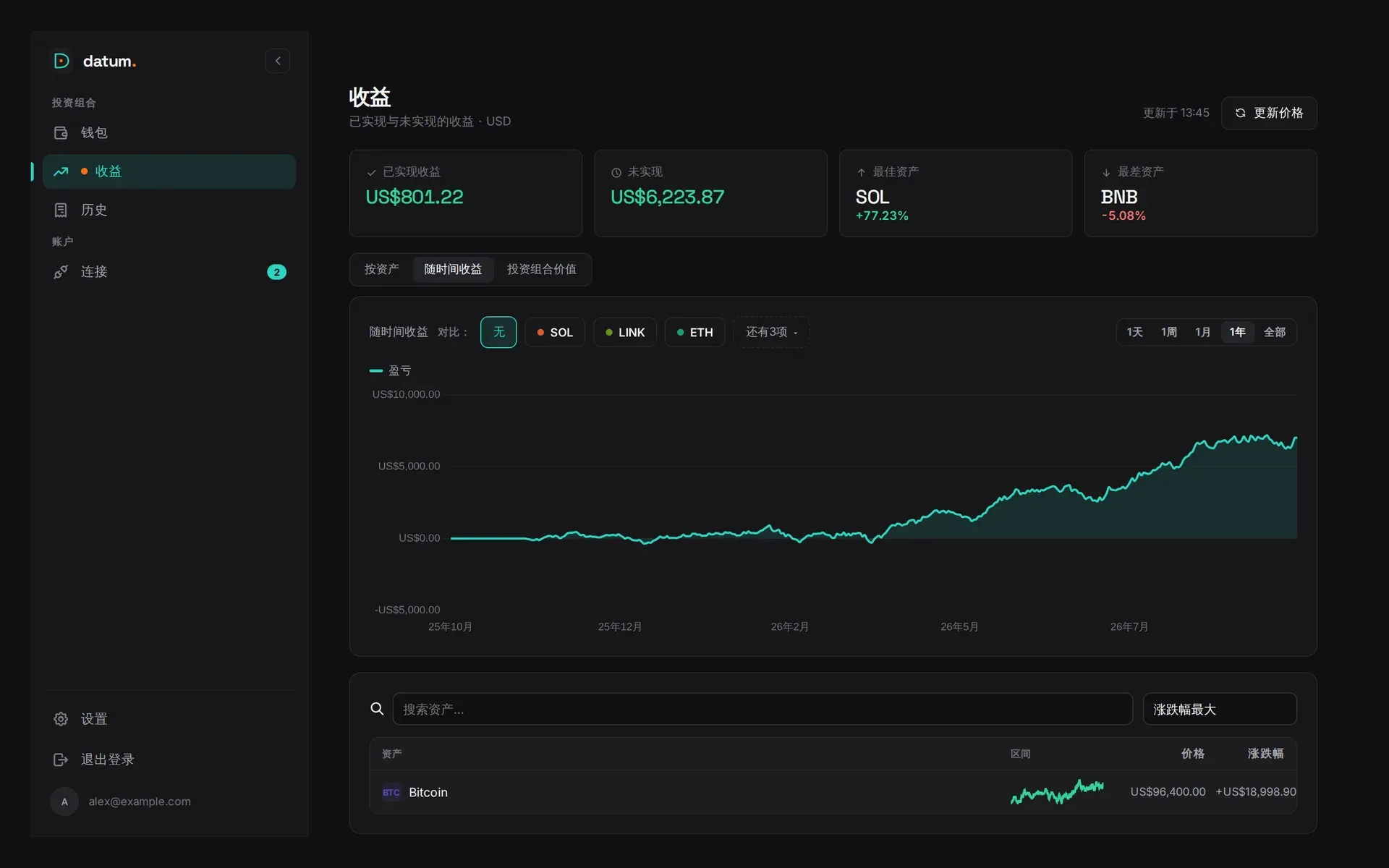The height and width of the screenshot is (868, 1389).
Task: Click the receipt icon beside 历史
Action: click(x=61, y=210)
